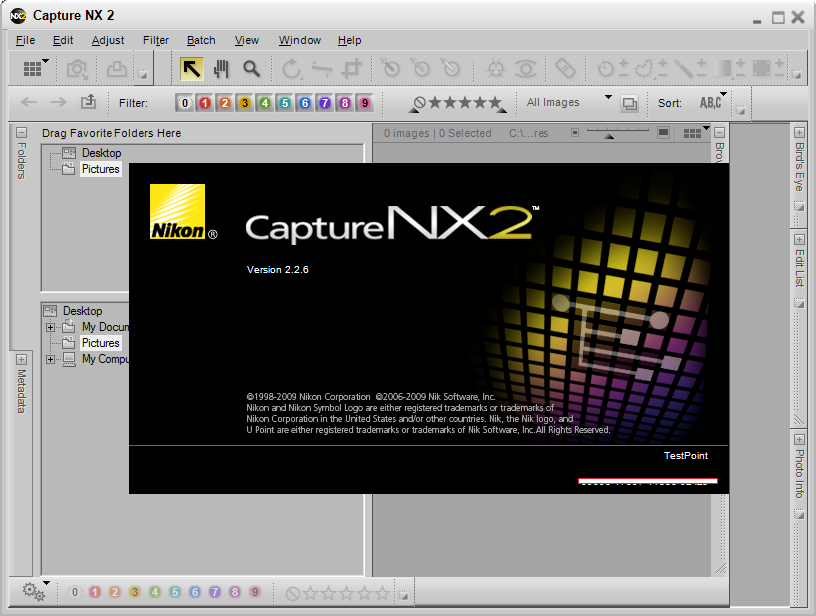Viewport: 816px width, 616px height.
Task: Select the Lasso selection tool
Action: 644,69
